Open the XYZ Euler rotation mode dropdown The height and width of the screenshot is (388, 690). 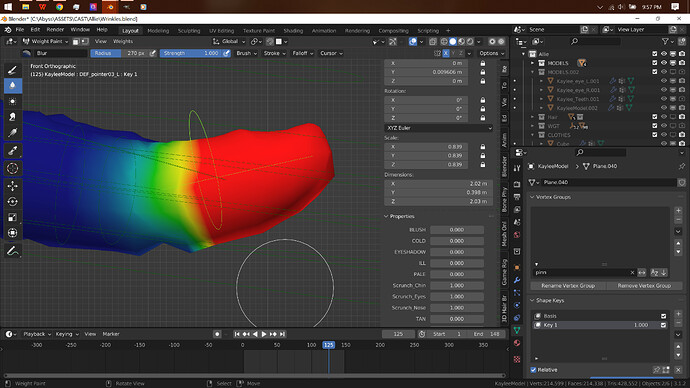click(x=438, y=128)
